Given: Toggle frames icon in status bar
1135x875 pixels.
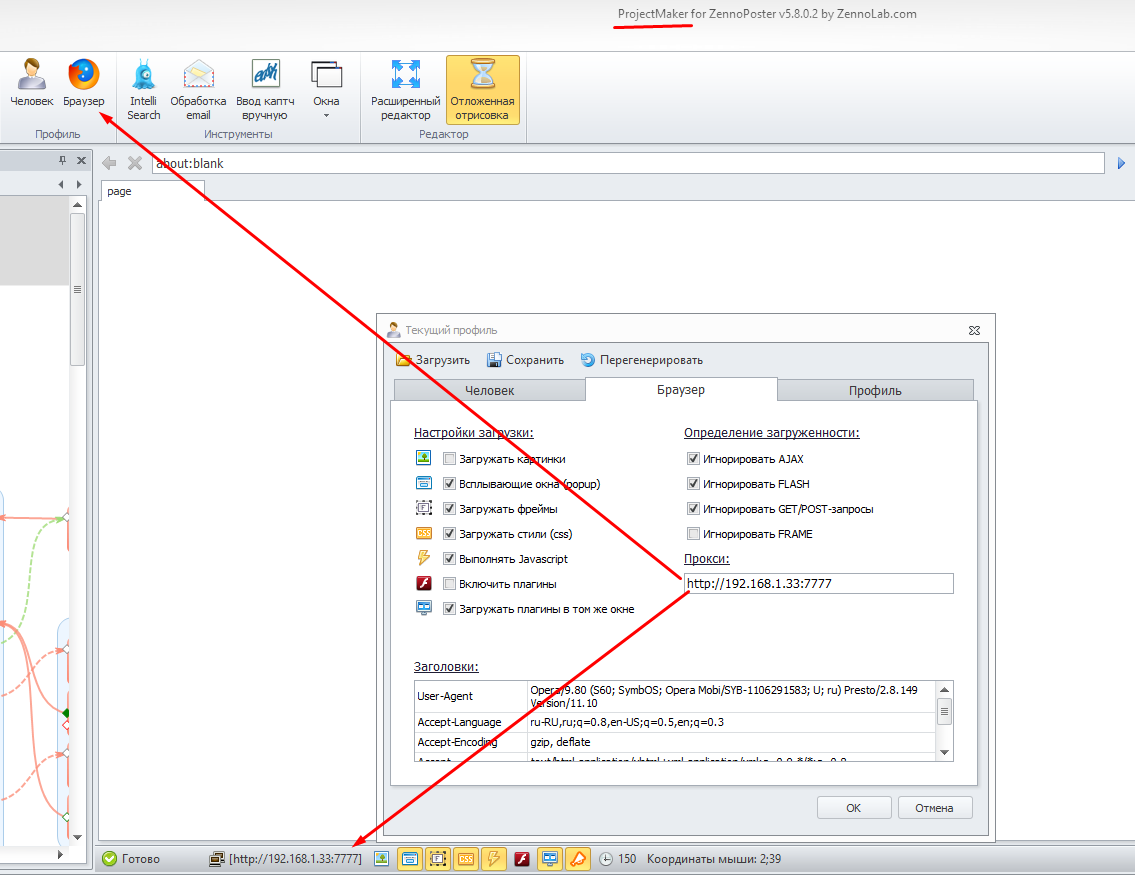Looking at the screenshot, I should point(438,859).
